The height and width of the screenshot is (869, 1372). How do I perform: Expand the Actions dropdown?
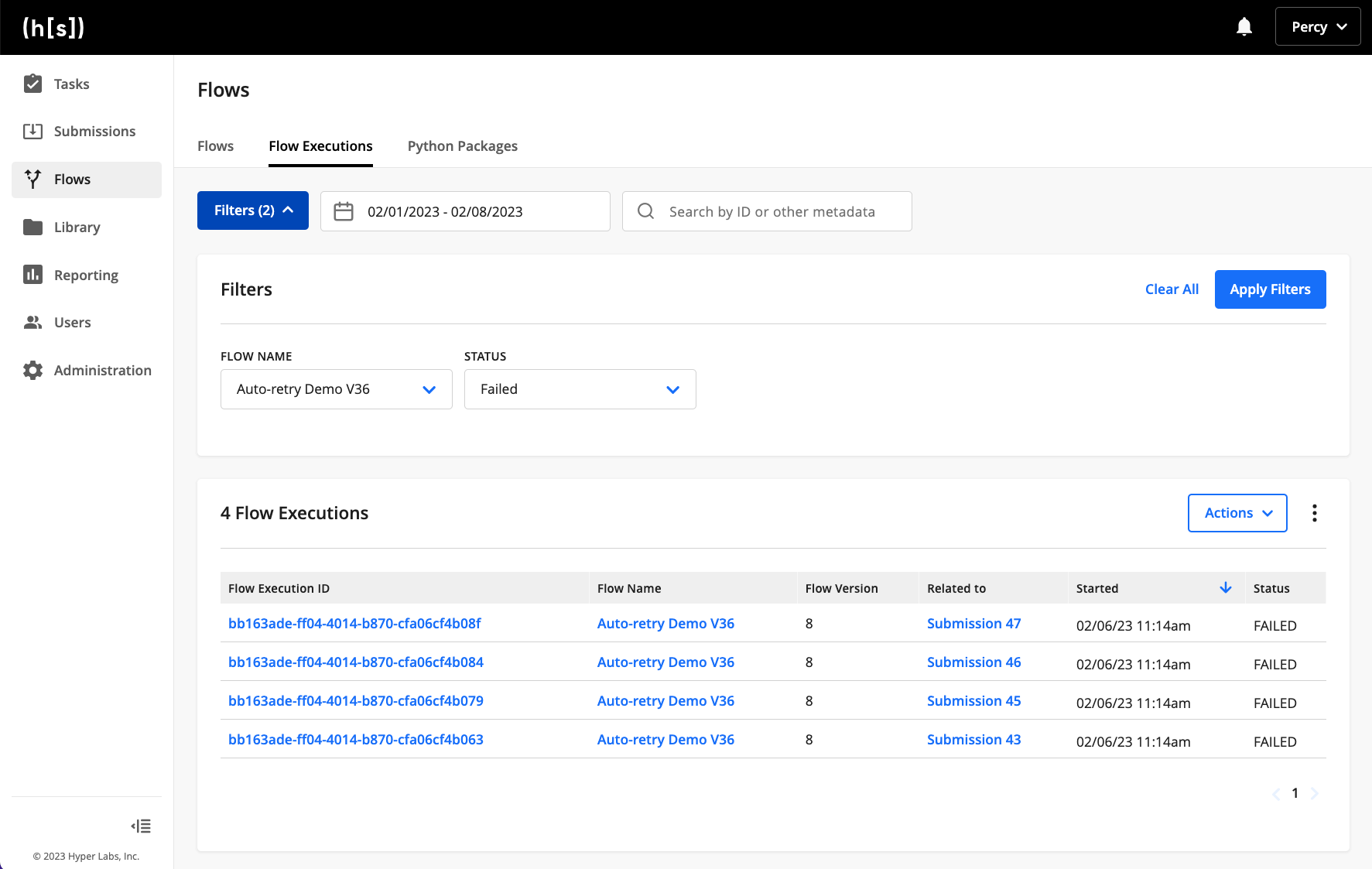click(x=1237, y=513)
